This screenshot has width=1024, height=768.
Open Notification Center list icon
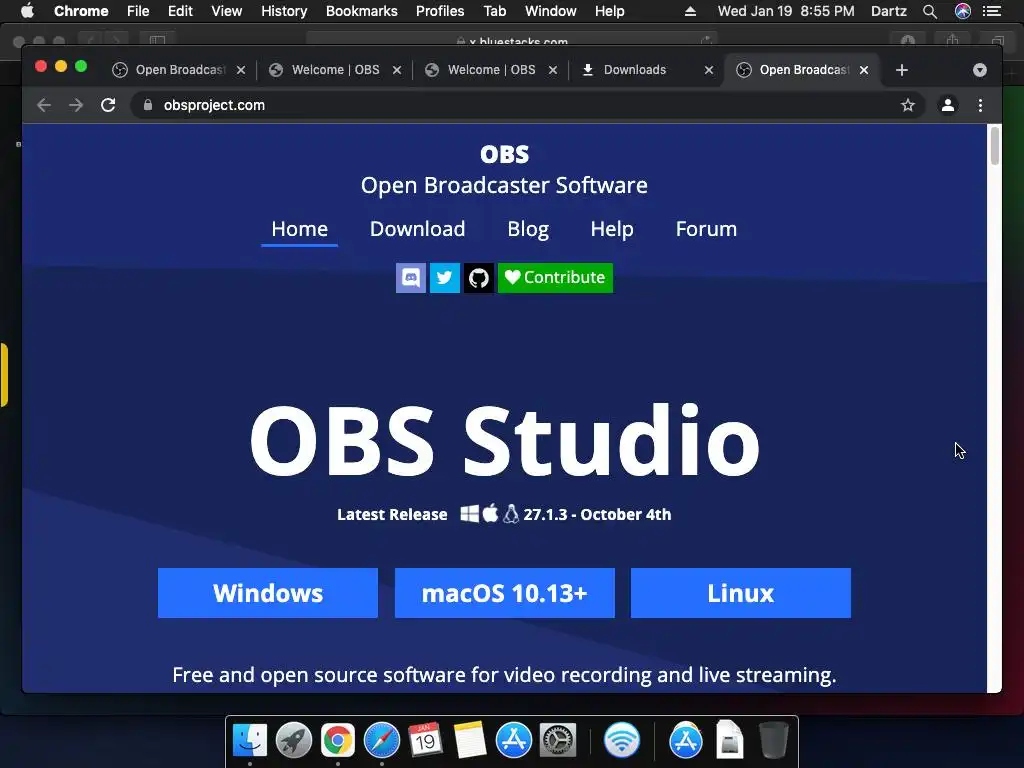pos(992,11)
